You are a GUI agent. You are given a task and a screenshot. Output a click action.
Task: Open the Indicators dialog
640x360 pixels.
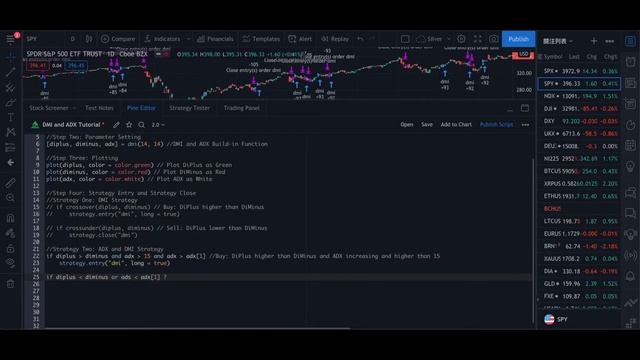(x=162, y=39)
